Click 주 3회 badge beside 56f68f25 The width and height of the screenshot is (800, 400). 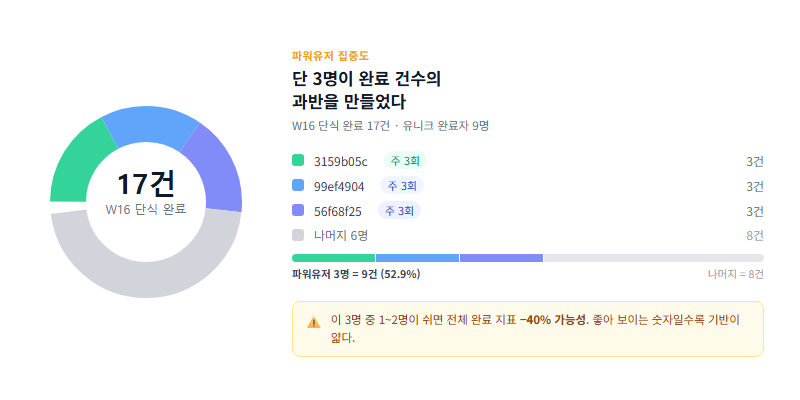pos(400,210)
